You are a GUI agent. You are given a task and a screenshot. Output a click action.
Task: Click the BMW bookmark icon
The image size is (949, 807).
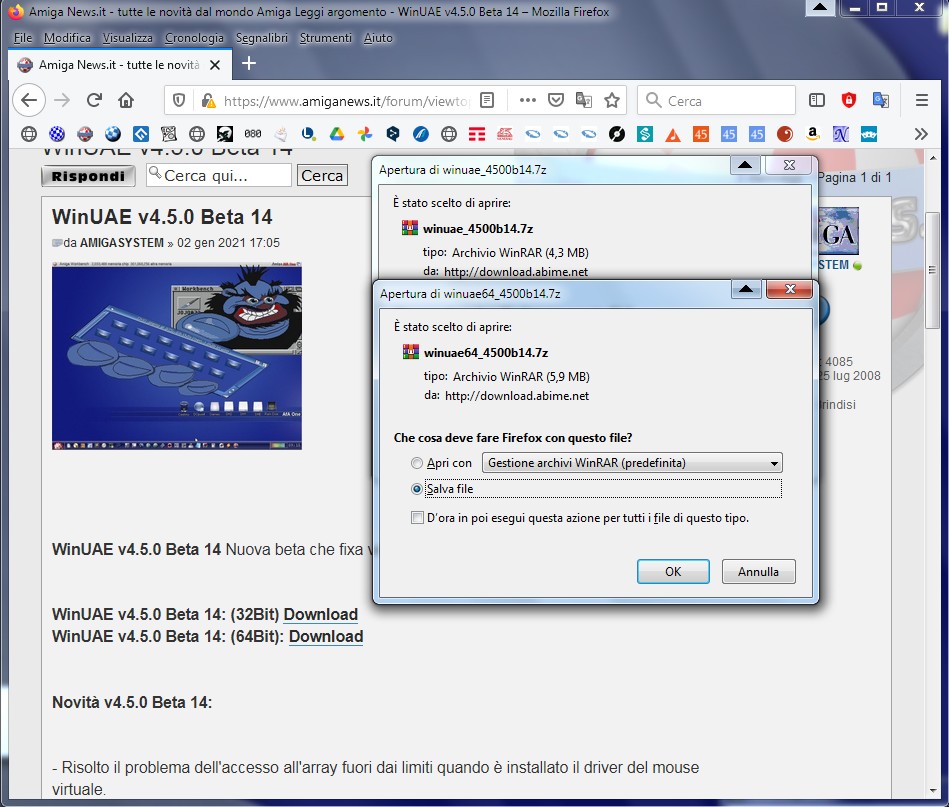[x=113, y=133]
